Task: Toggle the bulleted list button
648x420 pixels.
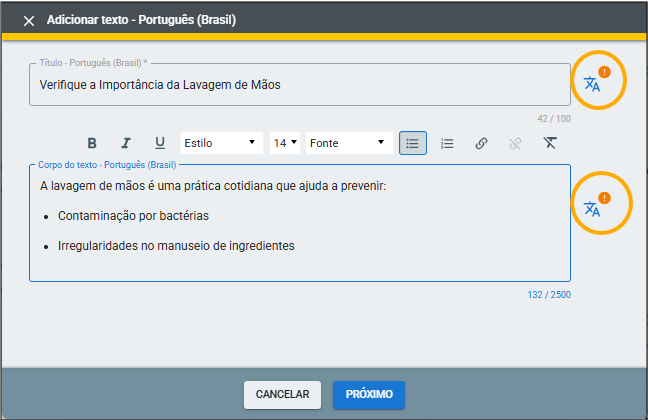Action: [413, 143]
